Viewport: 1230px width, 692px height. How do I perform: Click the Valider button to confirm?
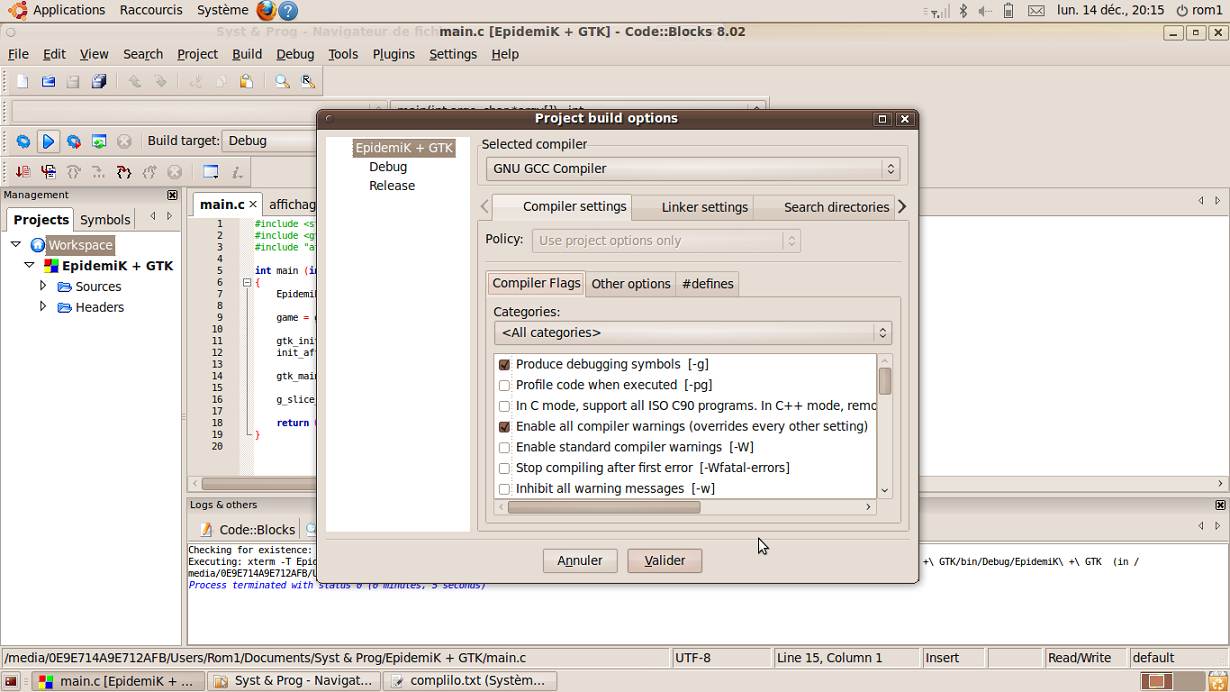(x=664, y=560)
